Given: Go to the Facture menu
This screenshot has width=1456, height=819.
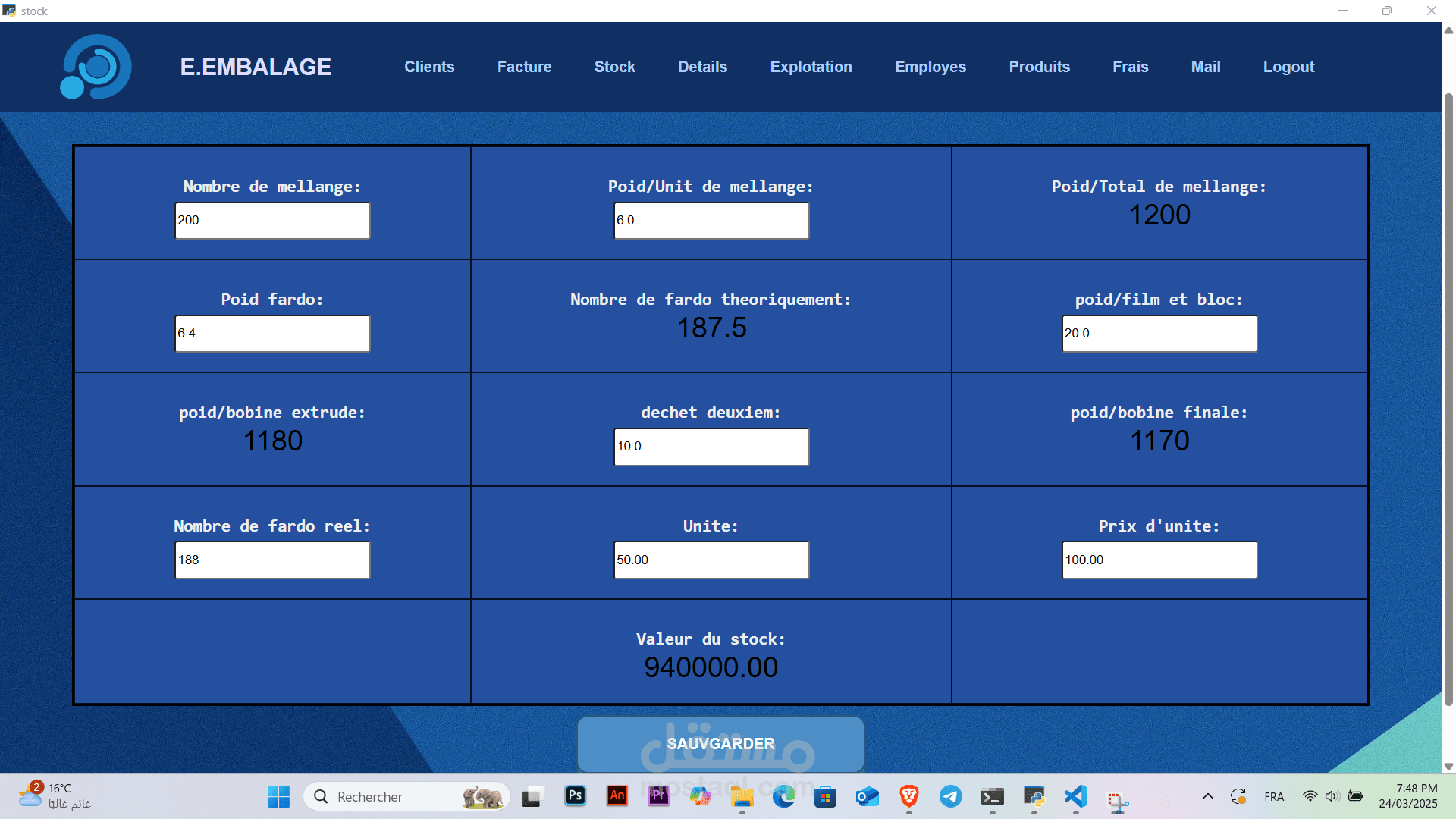Looking at the screenshot, I should 524,67.
